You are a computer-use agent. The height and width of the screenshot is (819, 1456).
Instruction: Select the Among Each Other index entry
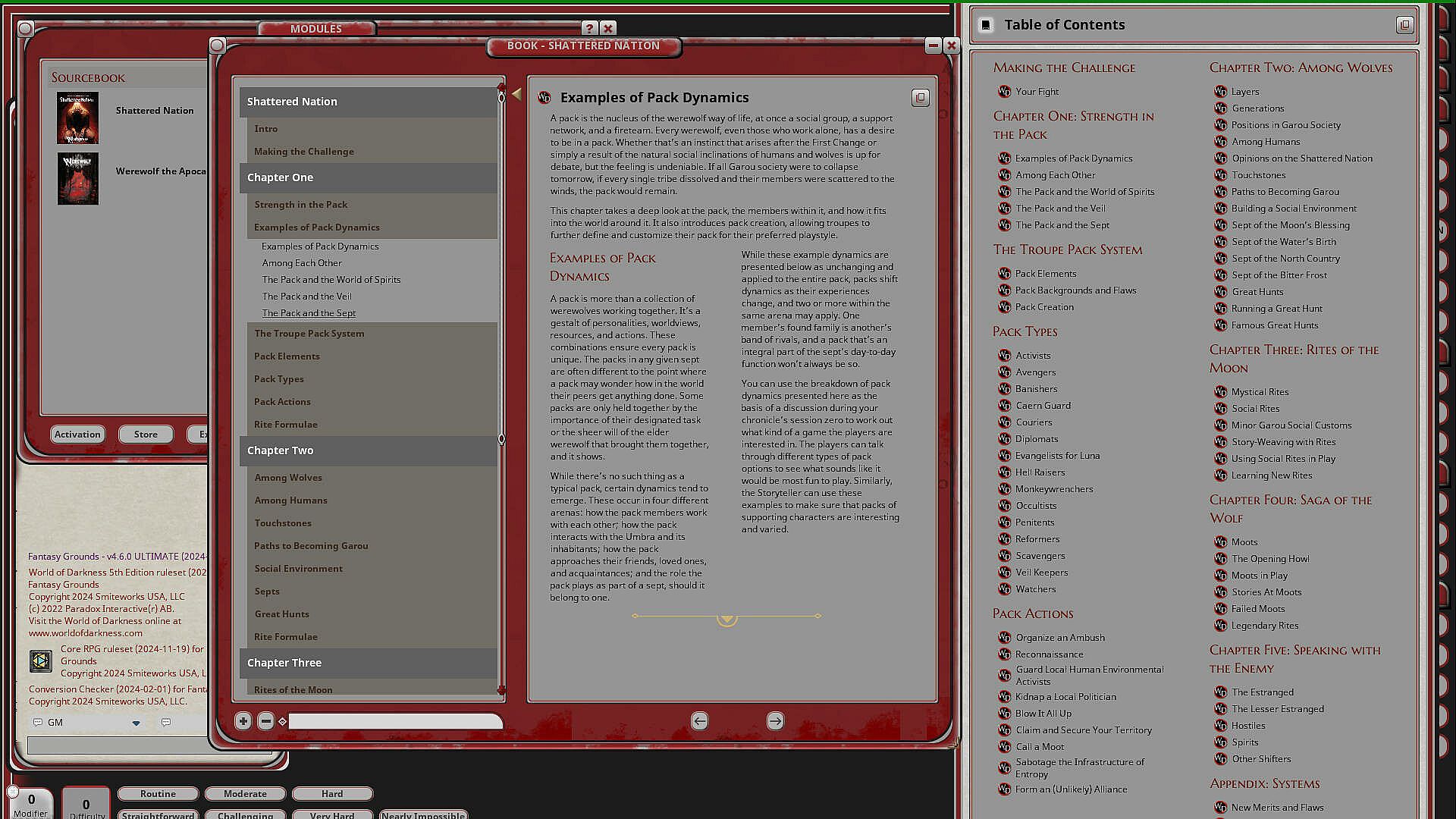(x=302, y=263)
